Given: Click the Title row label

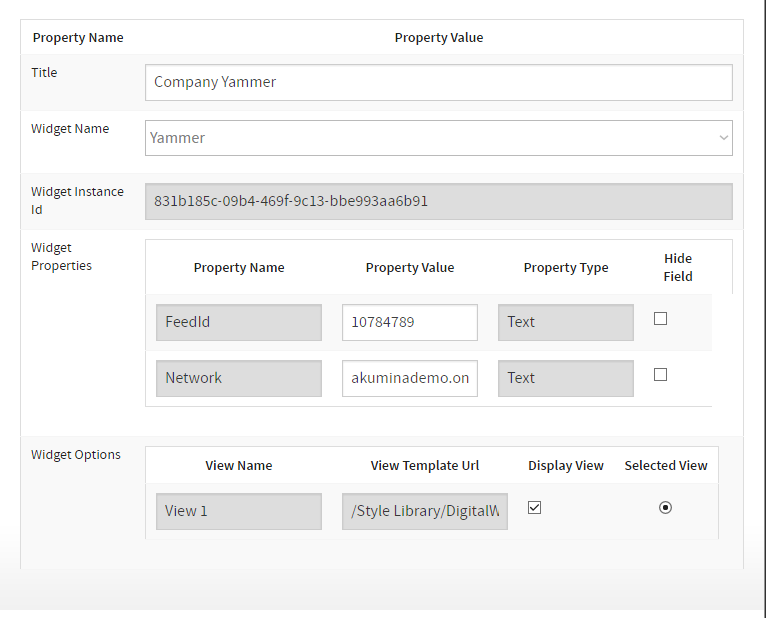Looking at the screenshot, I should tap(44, 73).
